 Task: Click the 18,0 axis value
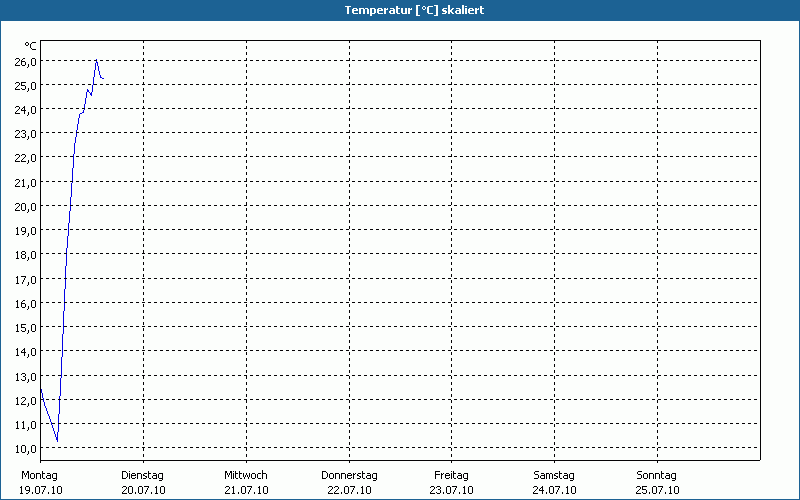click(x=26, y=255)
